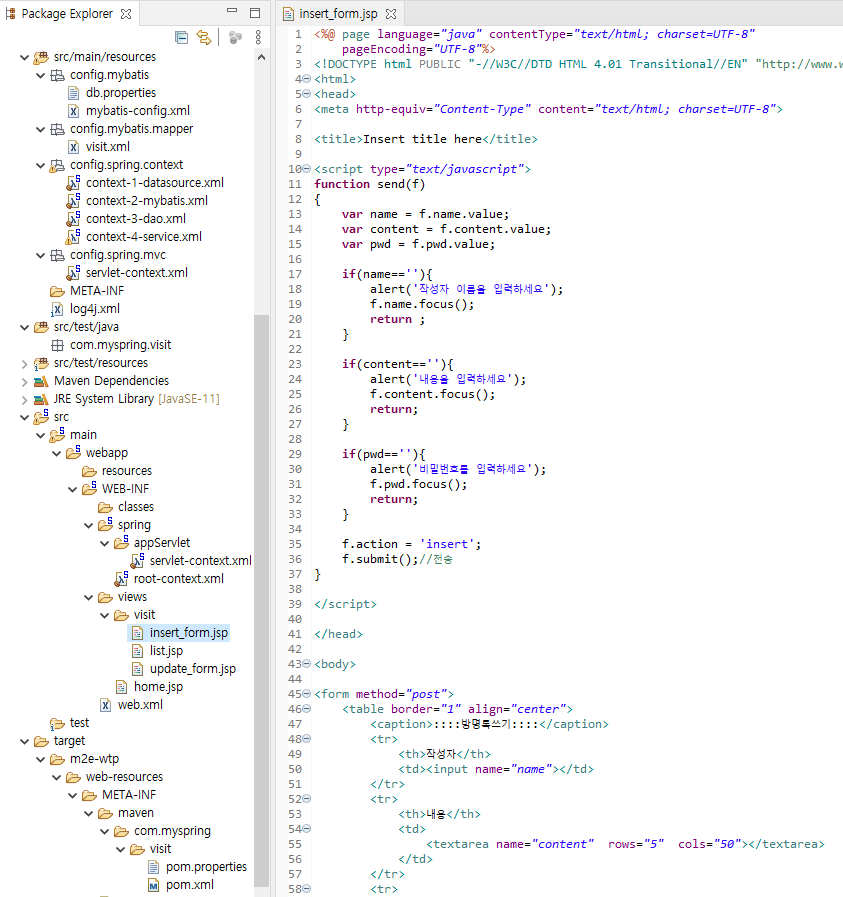This screenshot has width=843, height=897.
Task: Close the Package Explorer view tab
Action: tap(126, 14)
